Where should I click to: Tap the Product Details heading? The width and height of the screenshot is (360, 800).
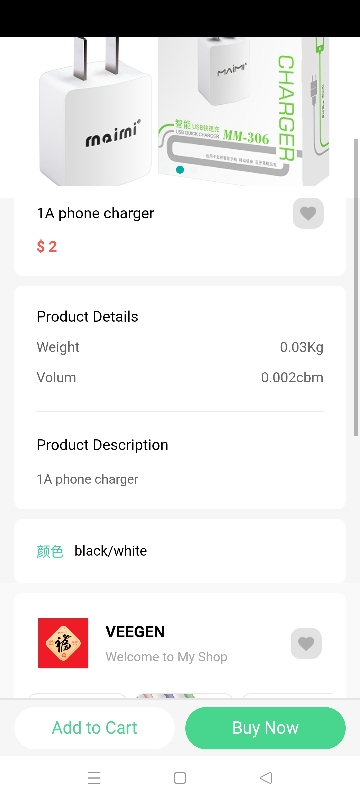88,317
